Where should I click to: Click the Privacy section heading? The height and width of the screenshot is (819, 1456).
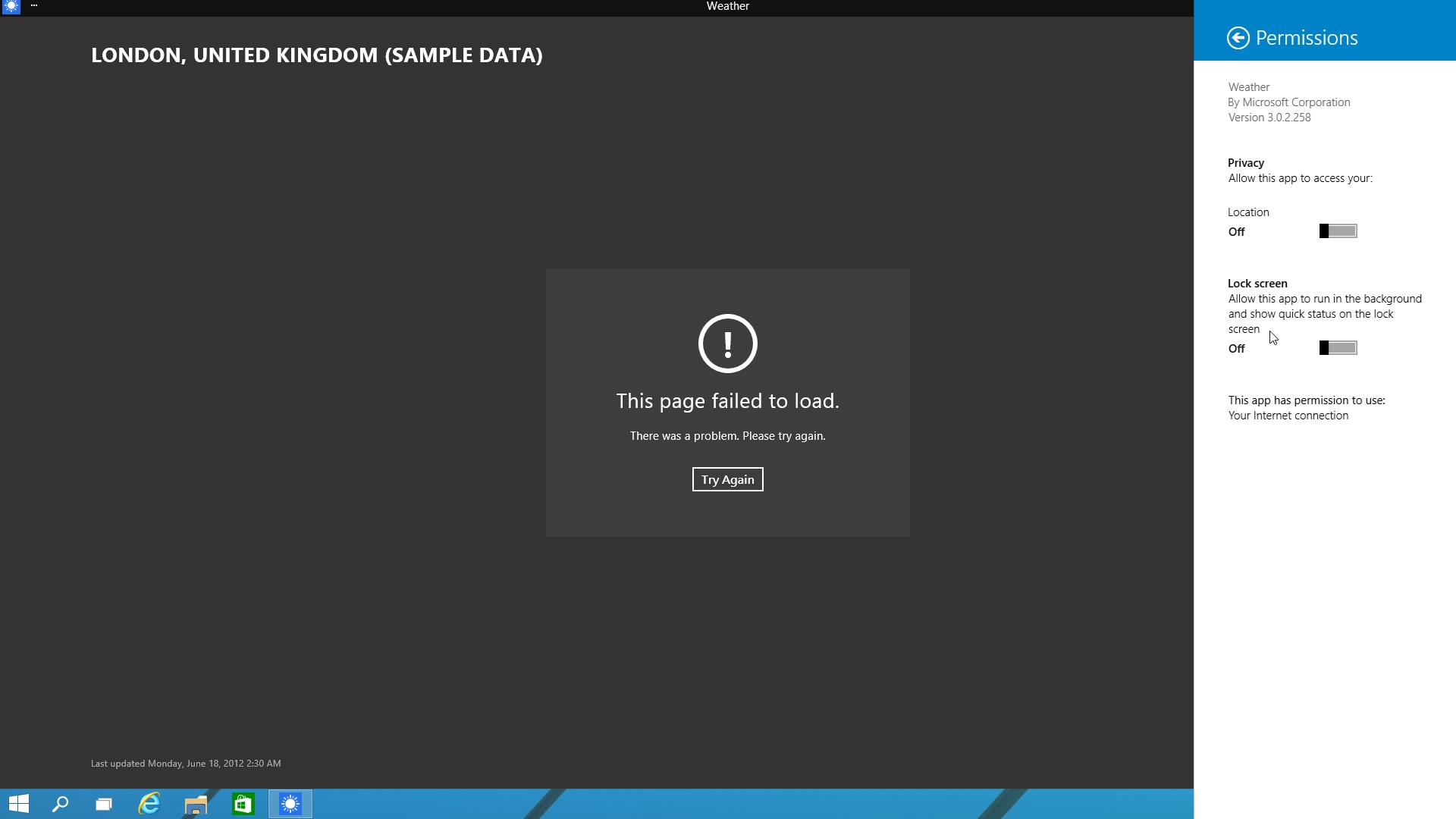click(x=1246, y=163)
